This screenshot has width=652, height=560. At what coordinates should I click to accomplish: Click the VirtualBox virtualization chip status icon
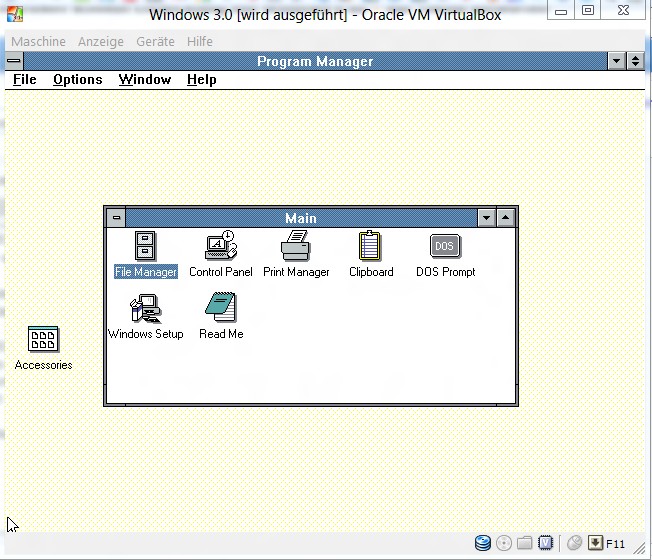pyautogui.click(x=545, y=543)
